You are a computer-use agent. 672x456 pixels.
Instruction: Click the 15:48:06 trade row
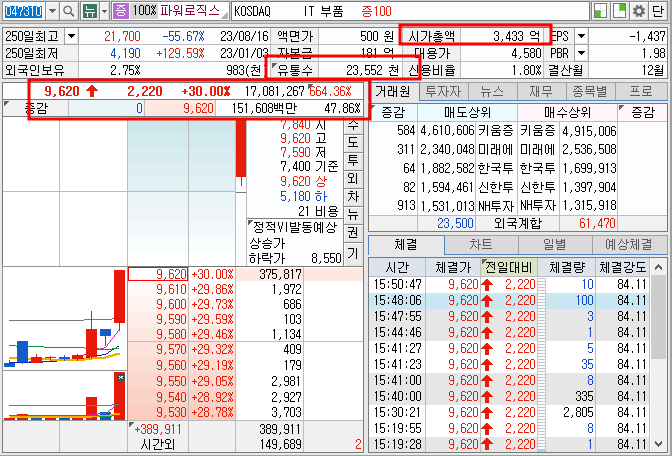click(509, 300)
